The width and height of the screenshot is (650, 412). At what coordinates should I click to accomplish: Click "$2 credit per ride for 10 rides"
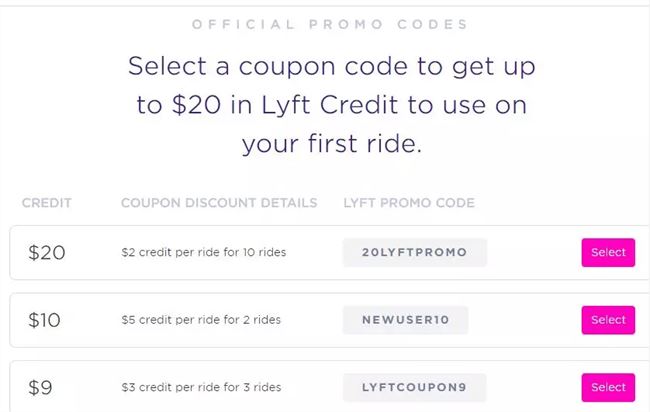(203, 252)
